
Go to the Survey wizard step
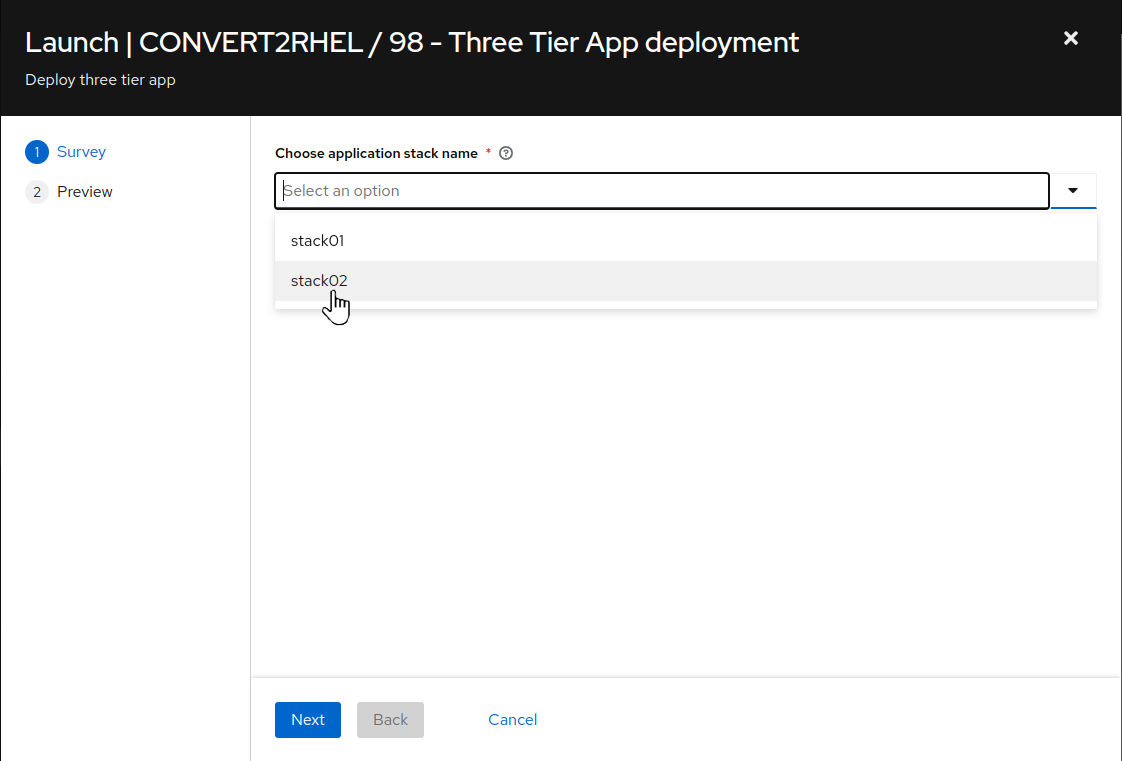coord(81,152)
